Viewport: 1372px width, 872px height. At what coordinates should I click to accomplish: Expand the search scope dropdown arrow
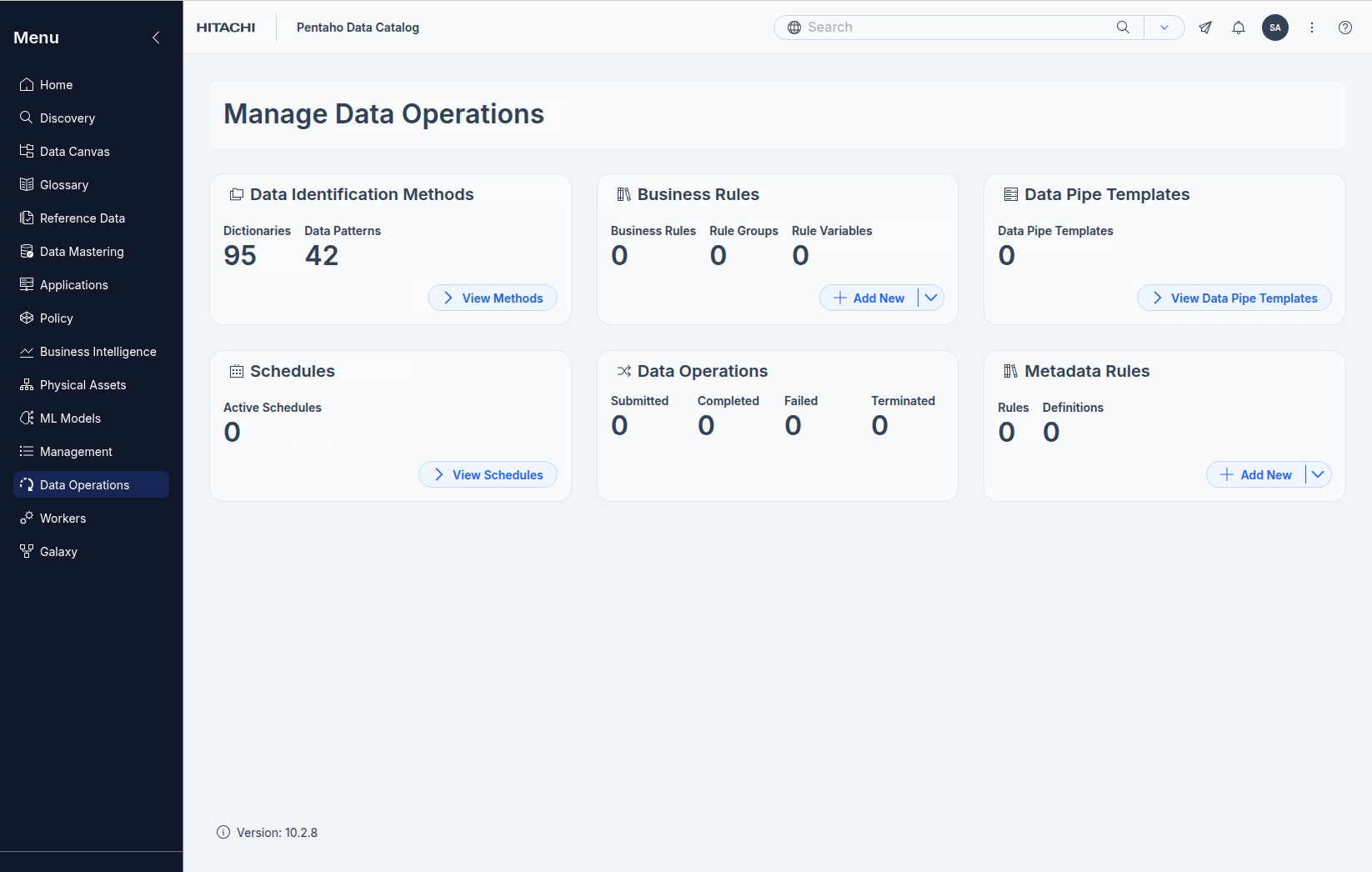(1164, 28)
